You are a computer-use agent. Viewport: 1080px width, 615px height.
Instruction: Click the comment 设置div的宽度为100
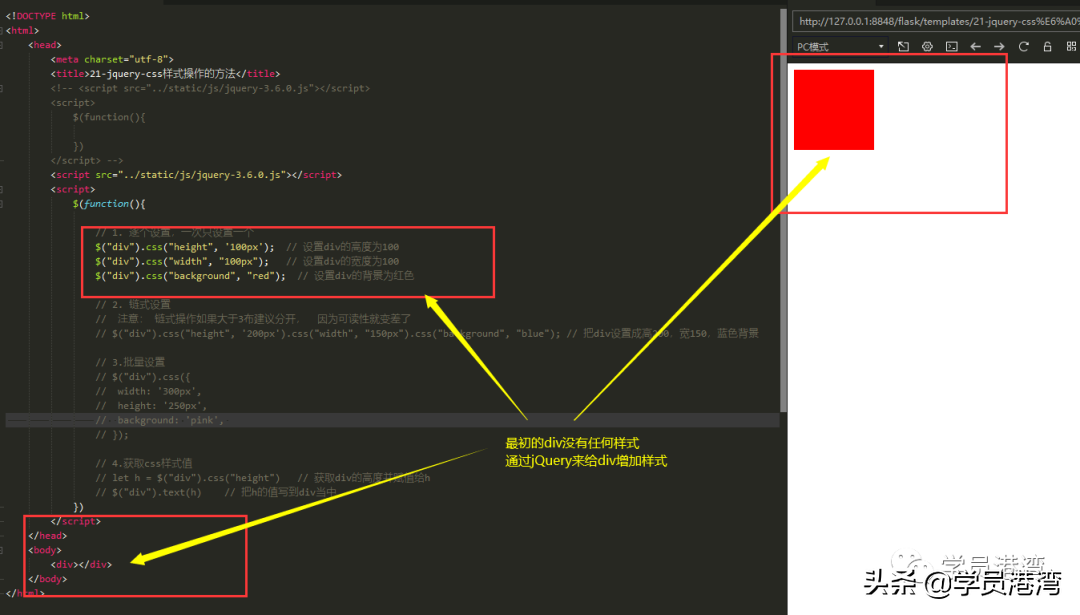click(342, 262)
